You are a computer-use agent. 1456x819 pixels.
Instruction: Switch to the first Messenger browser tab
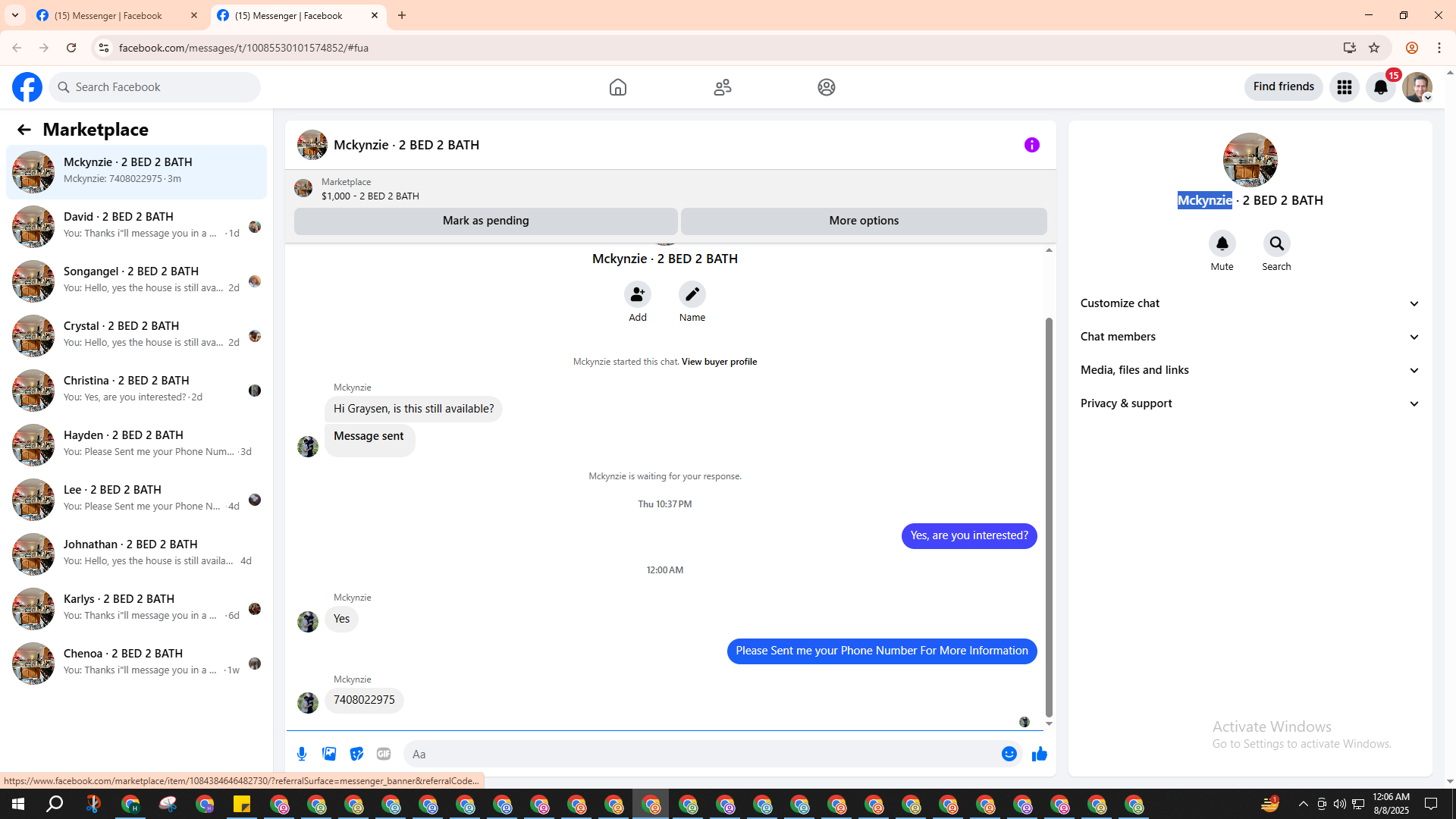coord(108,15)
